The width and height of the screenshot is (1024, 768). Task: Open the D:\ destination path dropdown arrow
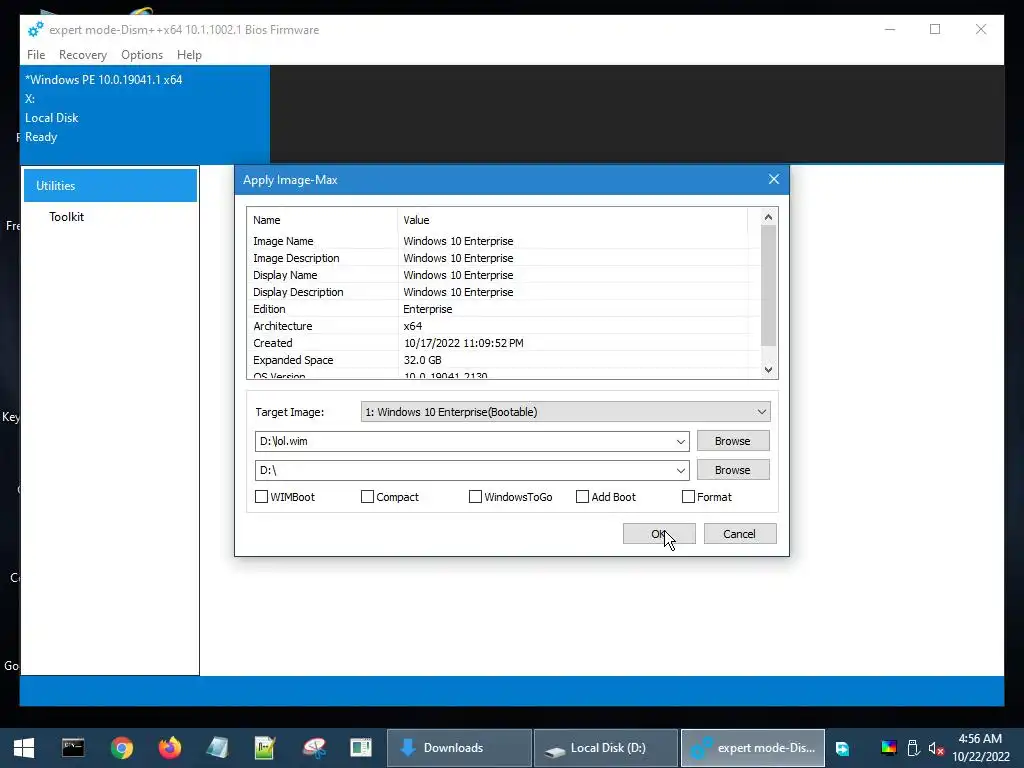tap(680, 470)
